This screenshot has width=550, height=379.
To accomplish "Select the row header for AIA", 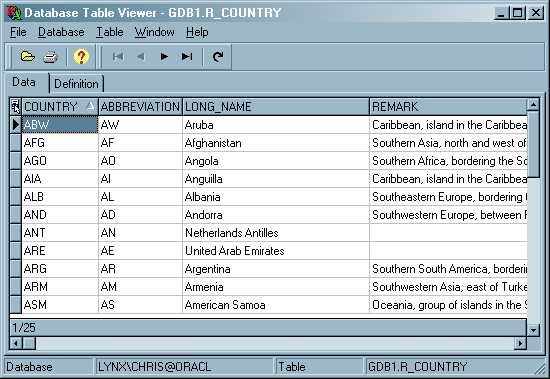I will click(x=15, y=179).
